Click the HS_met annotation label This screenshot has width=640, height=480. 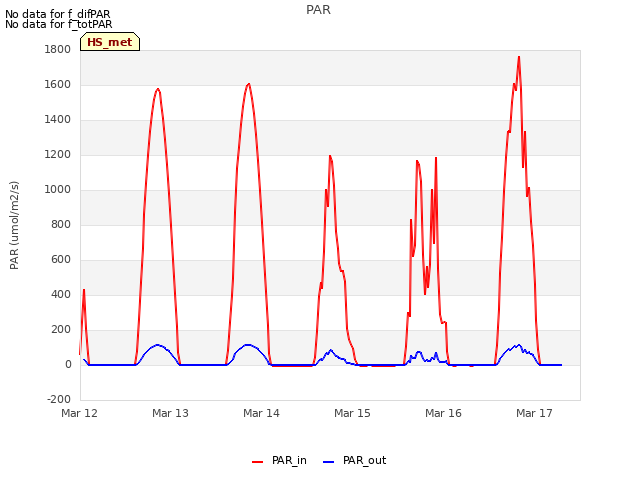click(110, 42)
